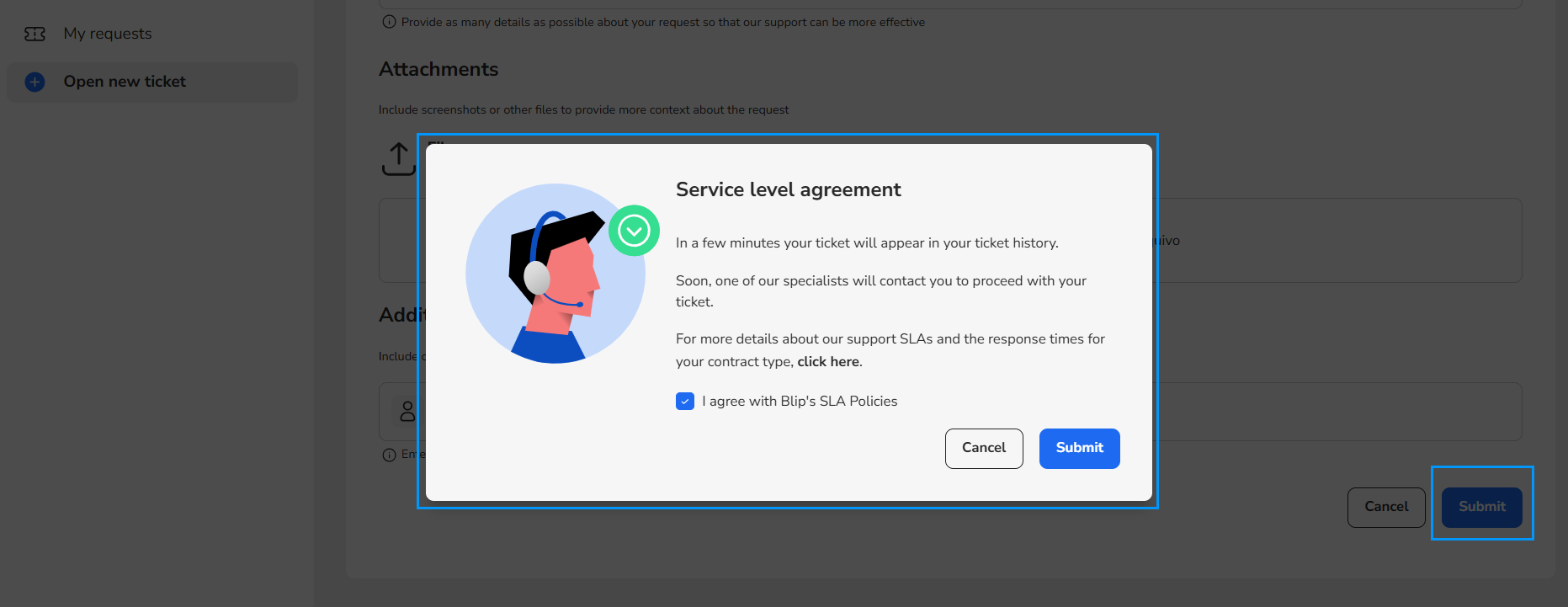Click the 'Service level agreement' heading
The width and height of the screenshot is (1568, 607).
[788, 190]
